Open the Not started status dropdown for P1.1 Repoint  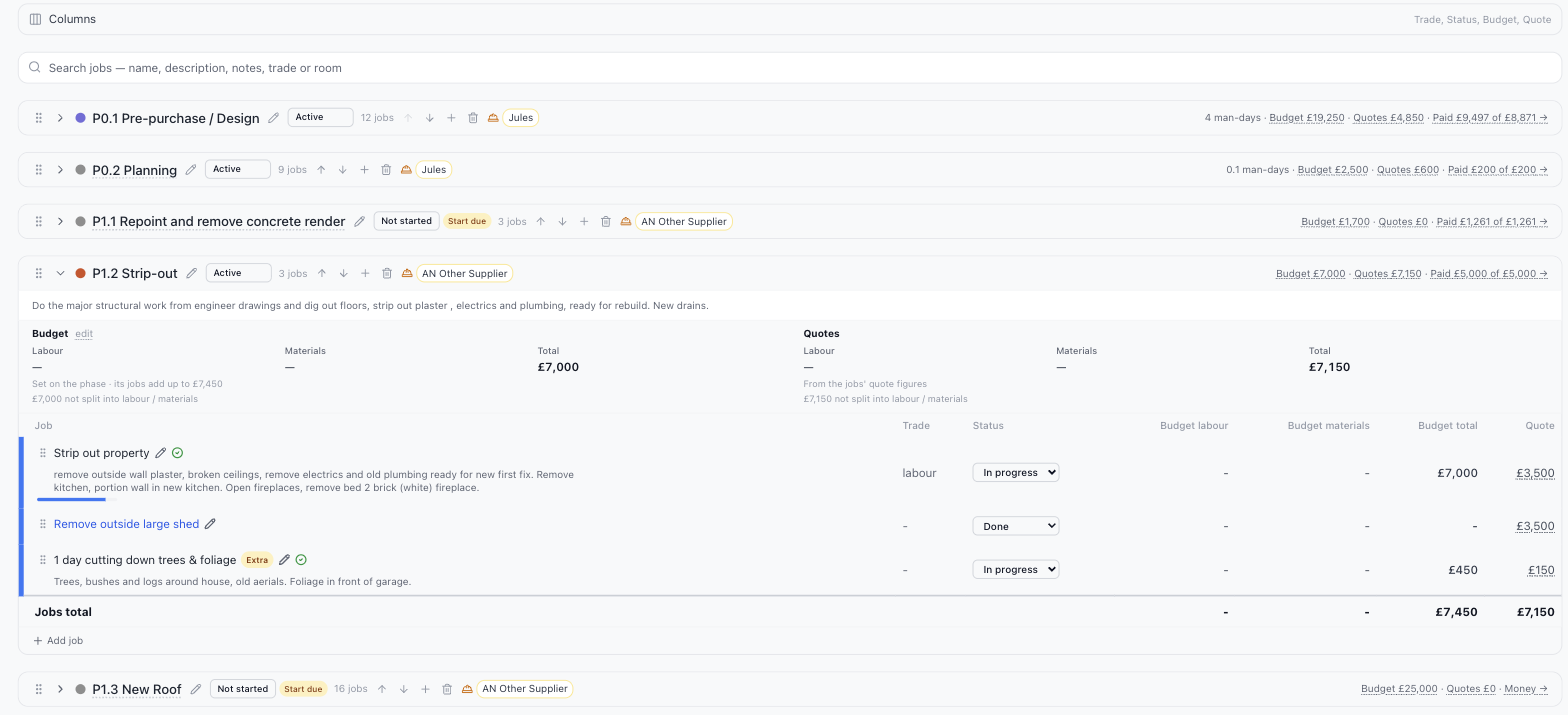tap(407, 221)
